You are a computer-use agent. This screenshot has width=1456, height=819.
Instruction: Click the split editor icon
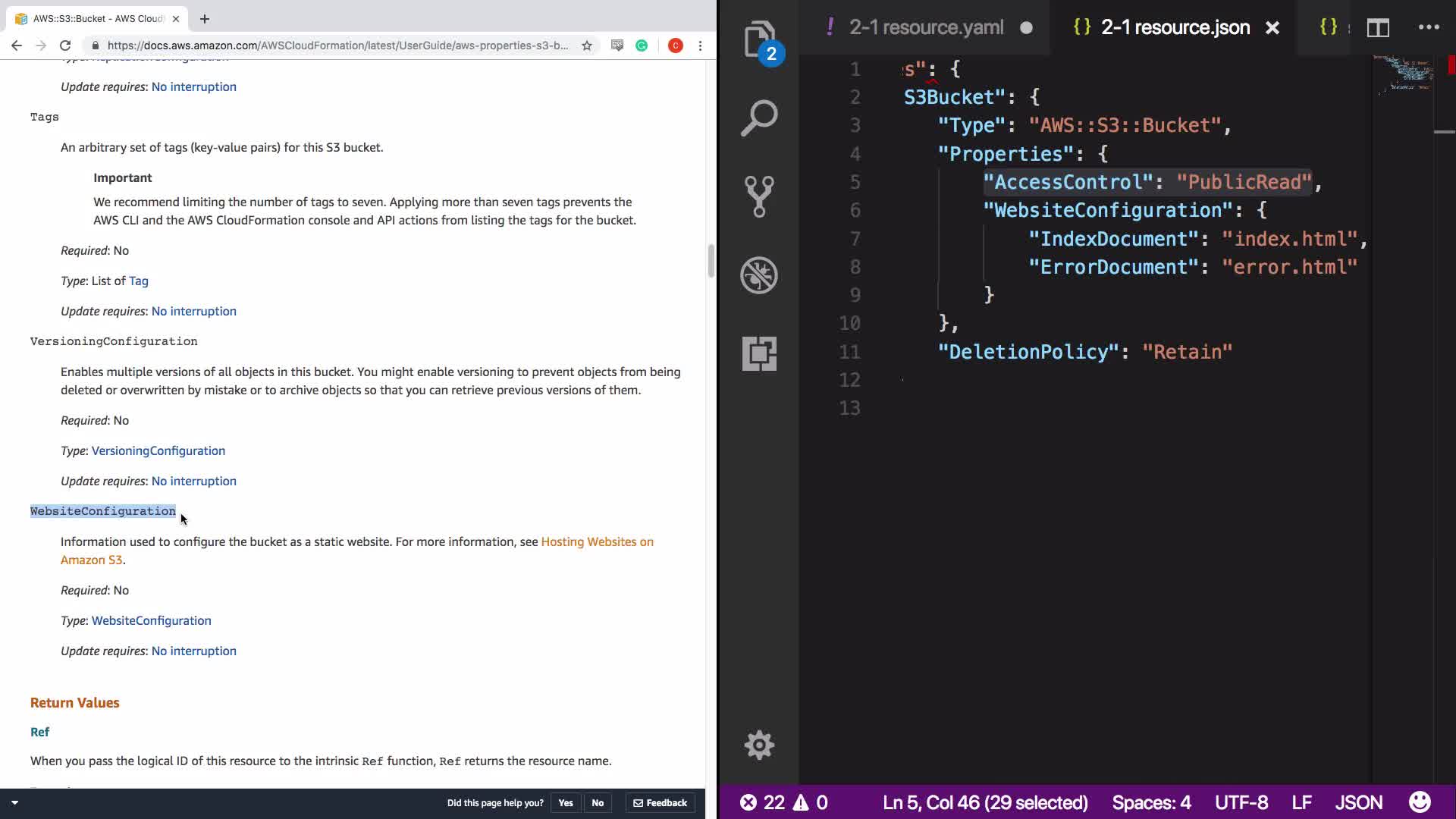tap(1378, 28)
